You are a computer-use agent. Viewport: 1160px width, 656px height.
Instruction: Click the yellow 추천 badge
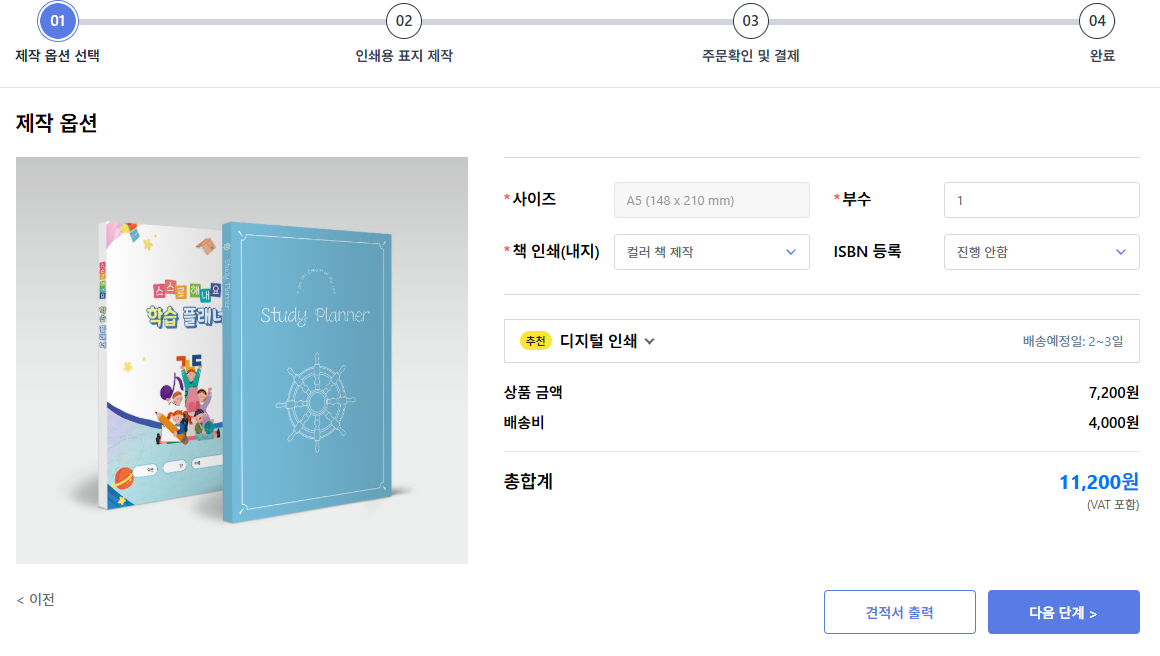click(x=535, y=341)
